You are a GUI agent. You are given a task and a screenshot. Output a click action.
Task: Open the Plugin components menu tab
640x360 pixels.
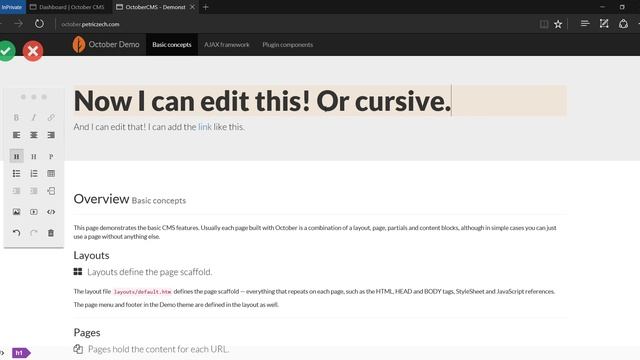(288, 44)
